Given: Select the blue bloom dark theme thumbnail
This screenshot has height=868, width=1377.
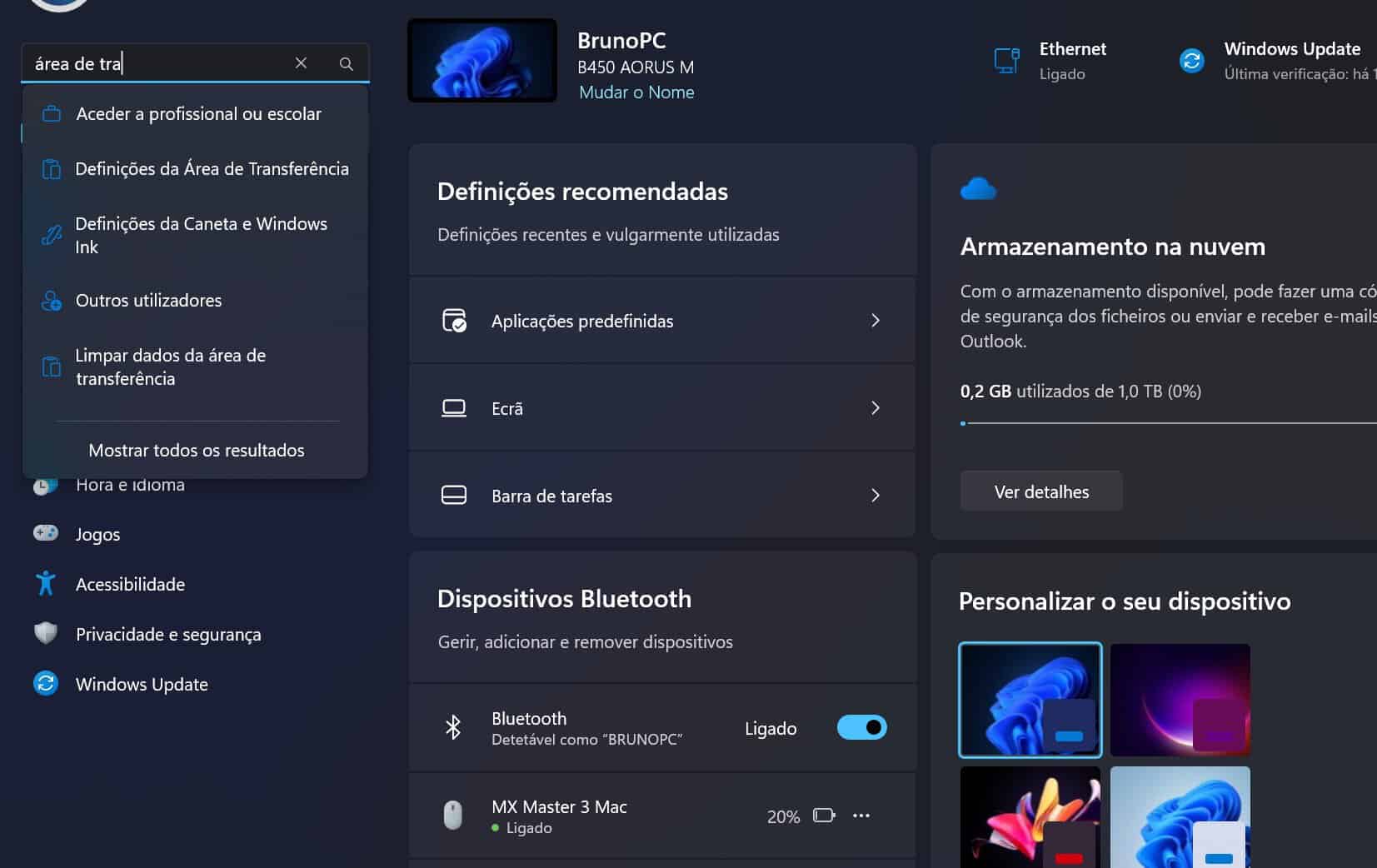Looking at the screenshot, I should click(1030, 700).
